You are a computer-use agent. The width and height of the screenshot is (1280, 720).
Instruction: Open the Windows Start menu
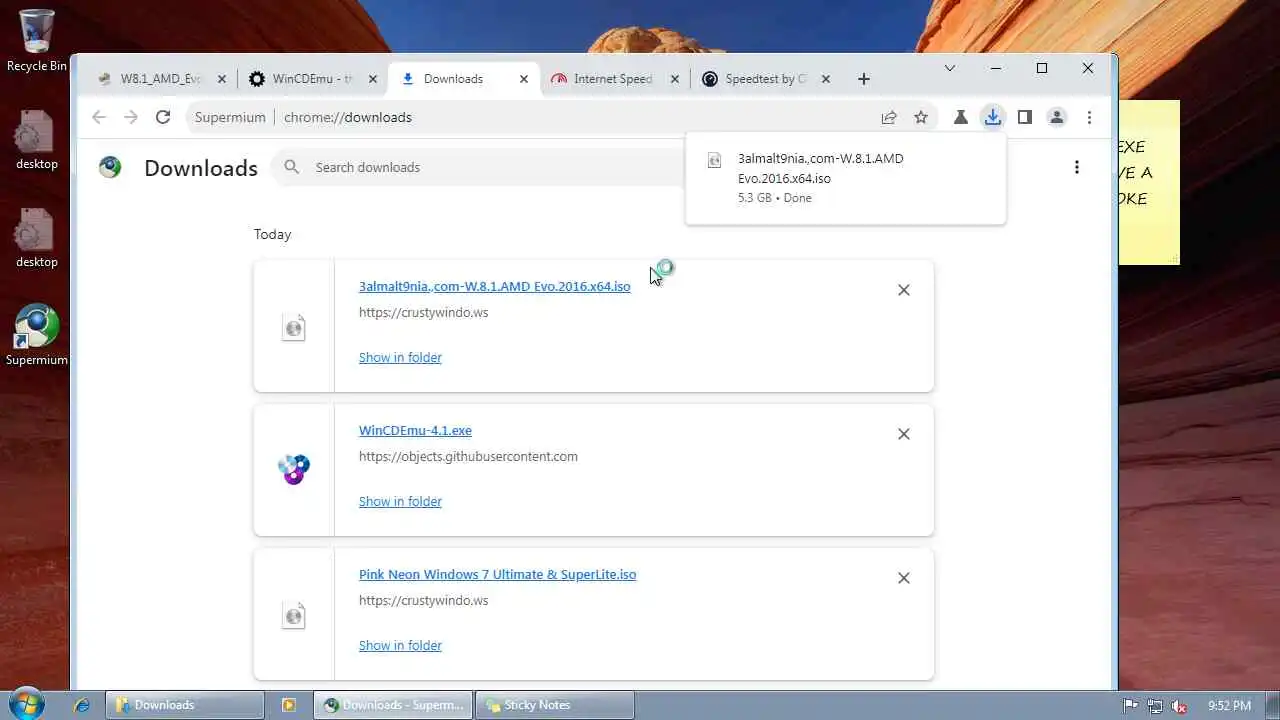click(x=27, y=704)
